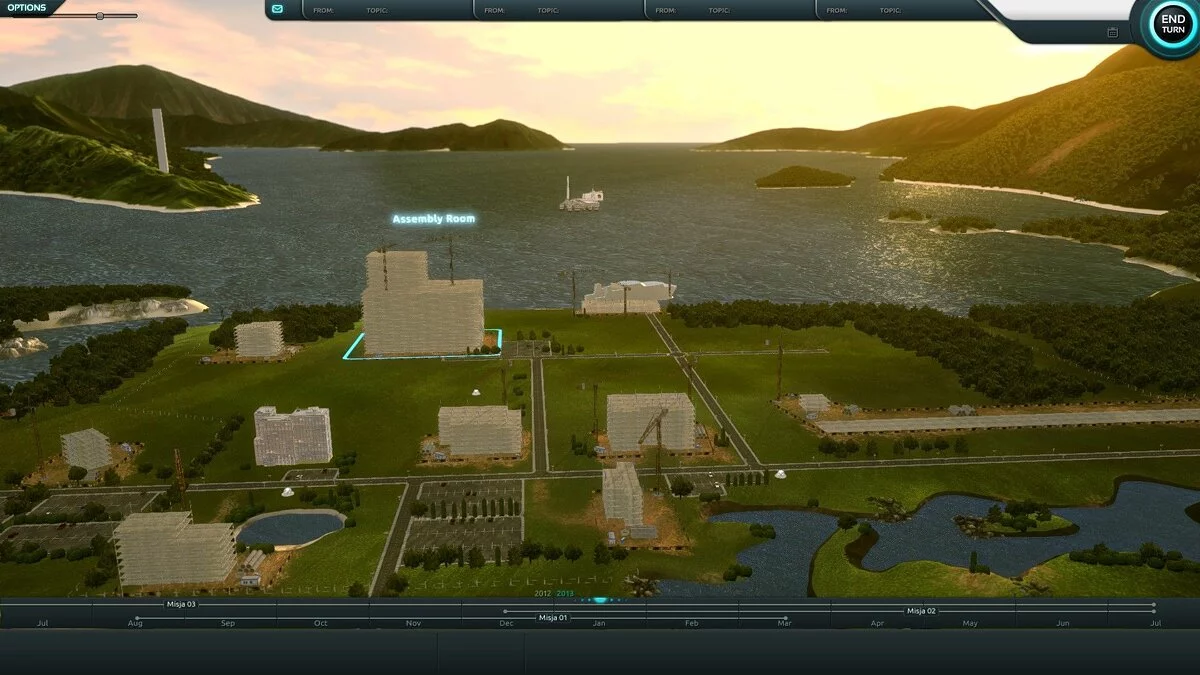The width and height of the screenshot is (1200, 675).
Task: Select Misja 02 on the timeline
Action: click(920, 610)
